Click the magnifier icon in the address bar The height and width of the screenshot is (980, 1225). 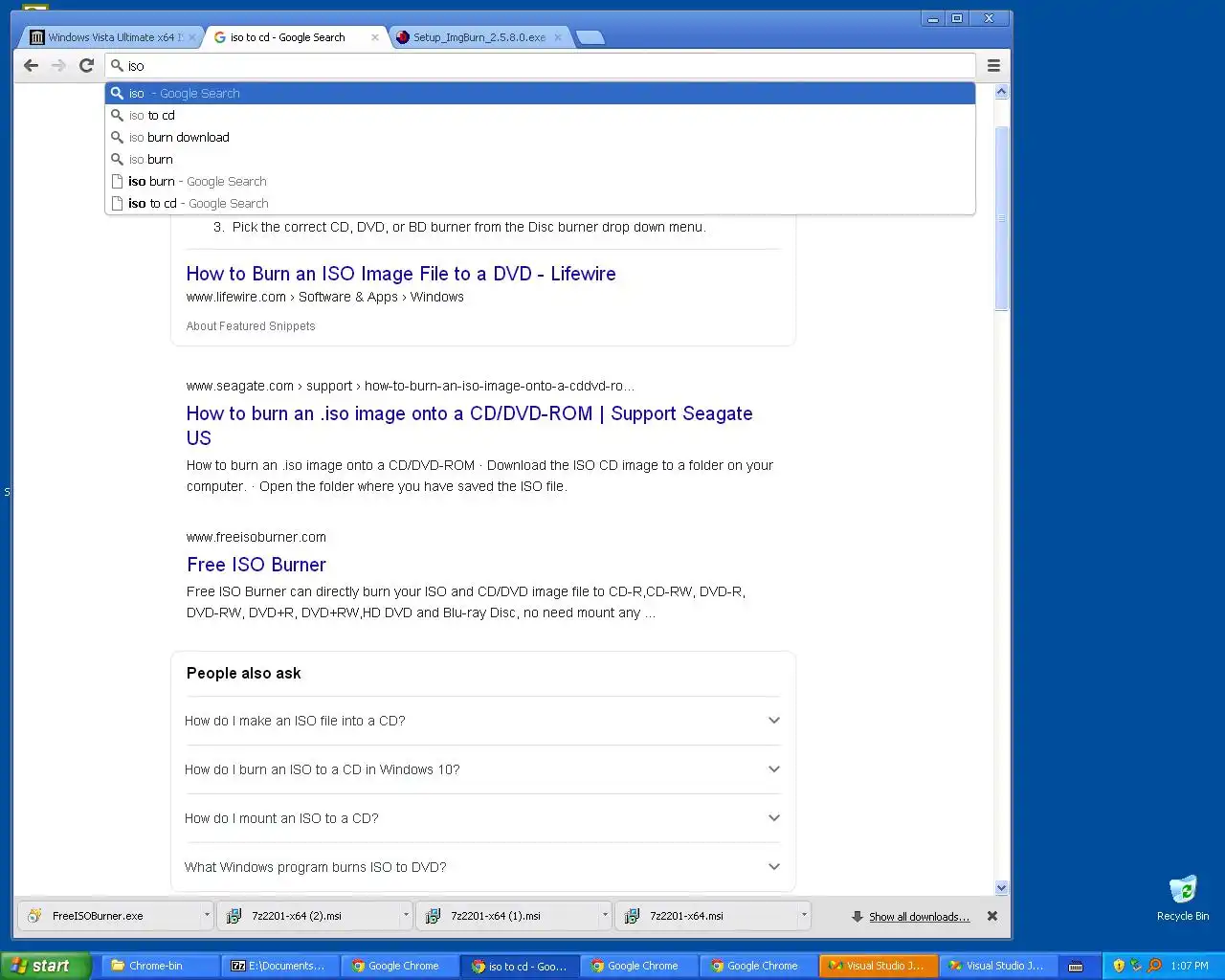click(x=117, y=65)
